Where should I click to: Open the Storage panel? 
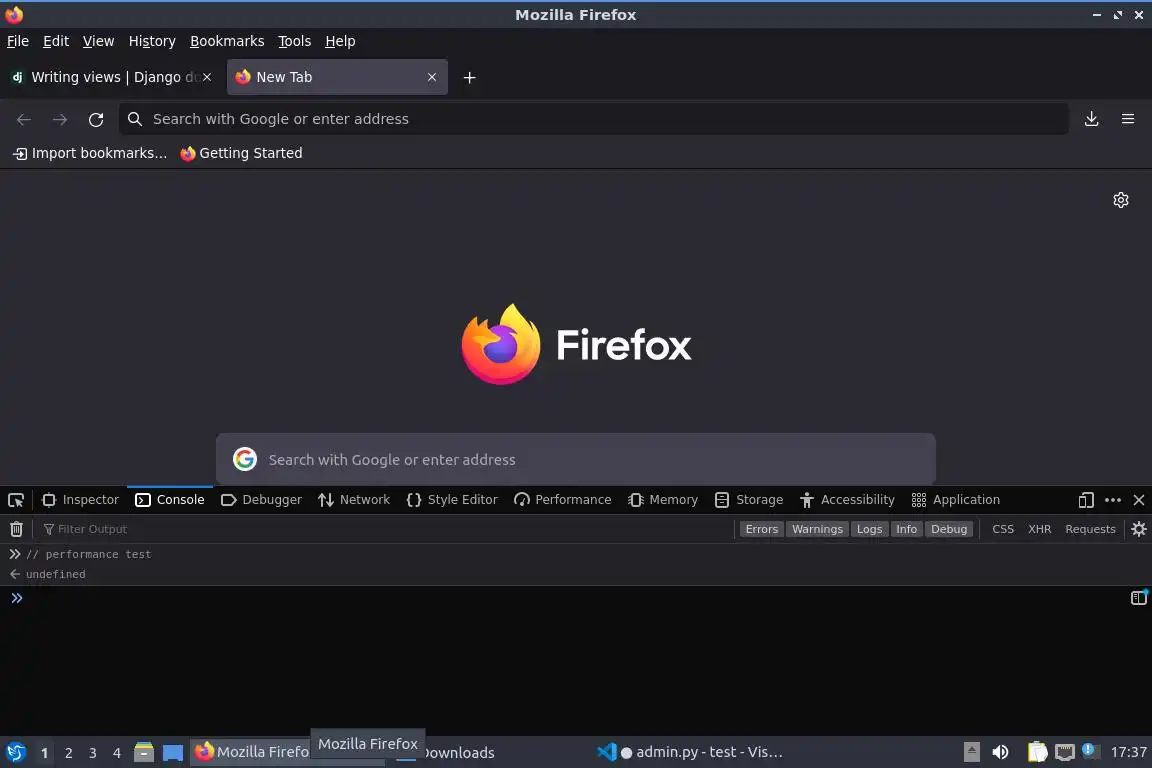(749, 500)
